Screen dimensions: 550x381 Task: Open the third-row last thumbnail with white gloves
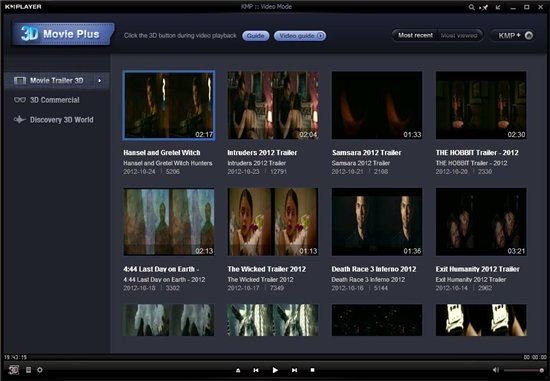pyautogui.click(x=481, y=320)
